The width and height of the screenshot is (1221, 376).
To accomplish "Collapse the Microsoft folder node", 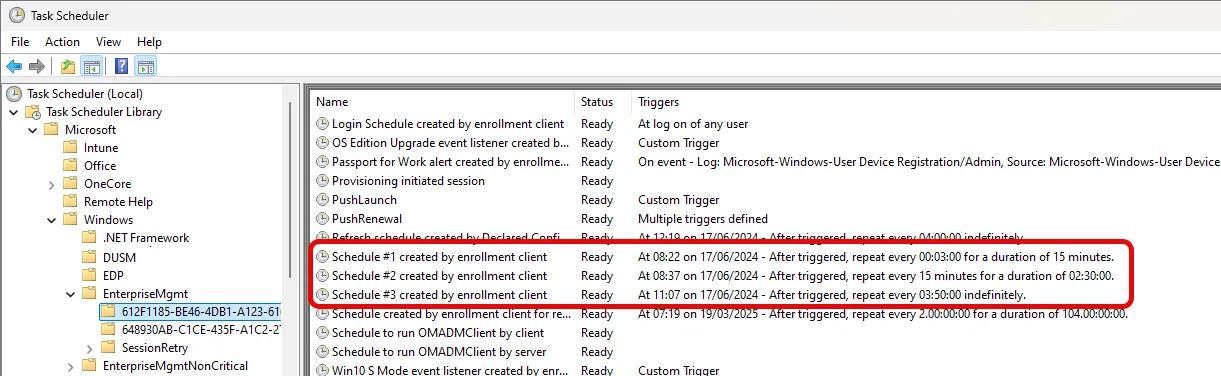I will pos(33,130).
